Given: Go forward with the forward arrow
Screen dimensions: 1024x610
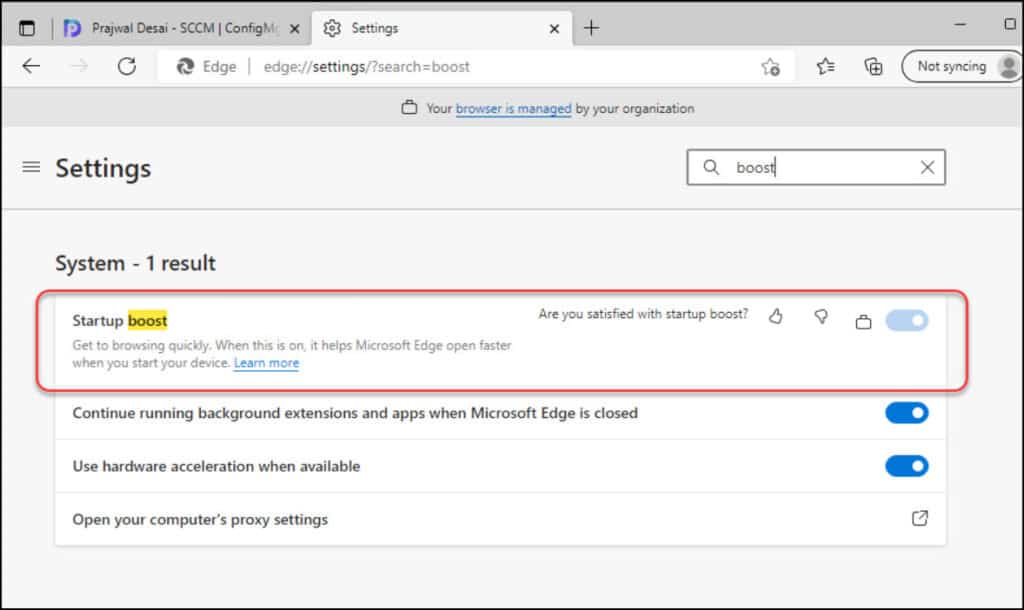Looking at the screenshot, I should point(79,66).
